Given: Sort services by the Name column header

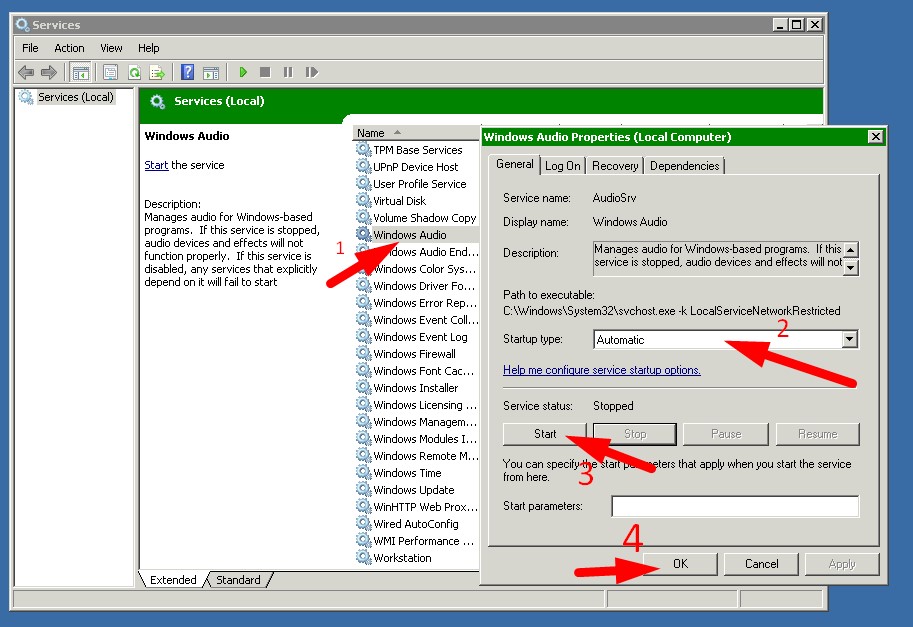Looking at the screenshot, I should tap(416, 133).
